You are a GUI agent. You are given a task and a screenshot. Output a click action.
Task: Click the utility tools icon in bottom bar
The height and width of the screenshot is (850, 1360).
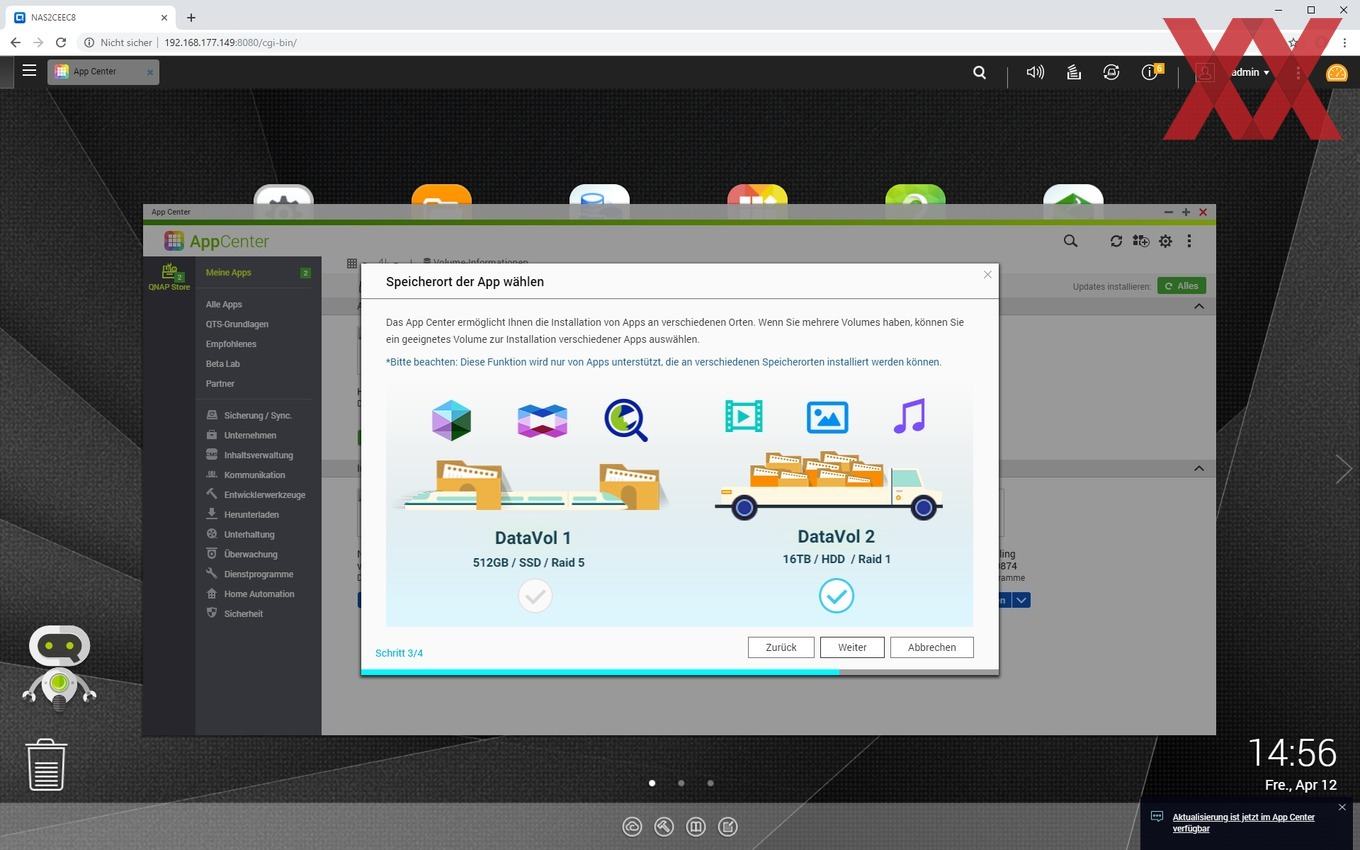point(664,826)
